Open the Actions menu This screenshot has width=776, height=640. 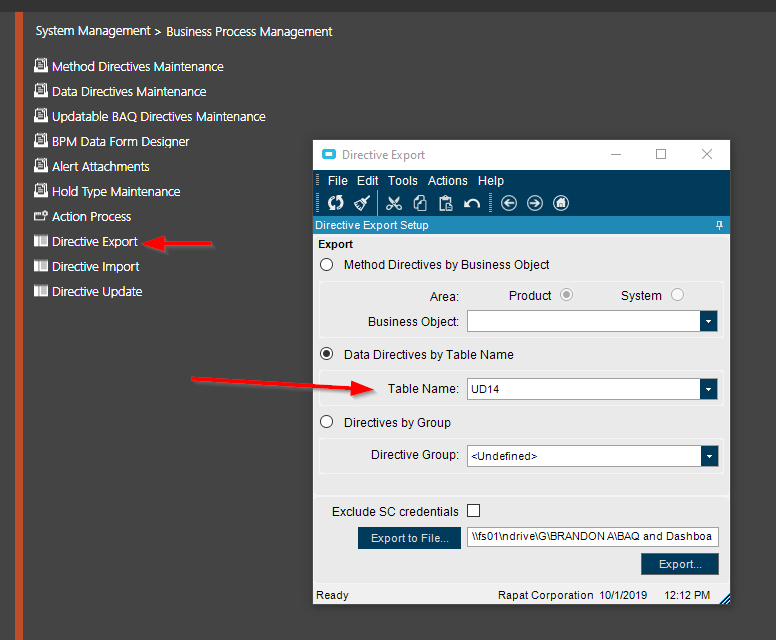pyautogui.click(x=447, y=181)
